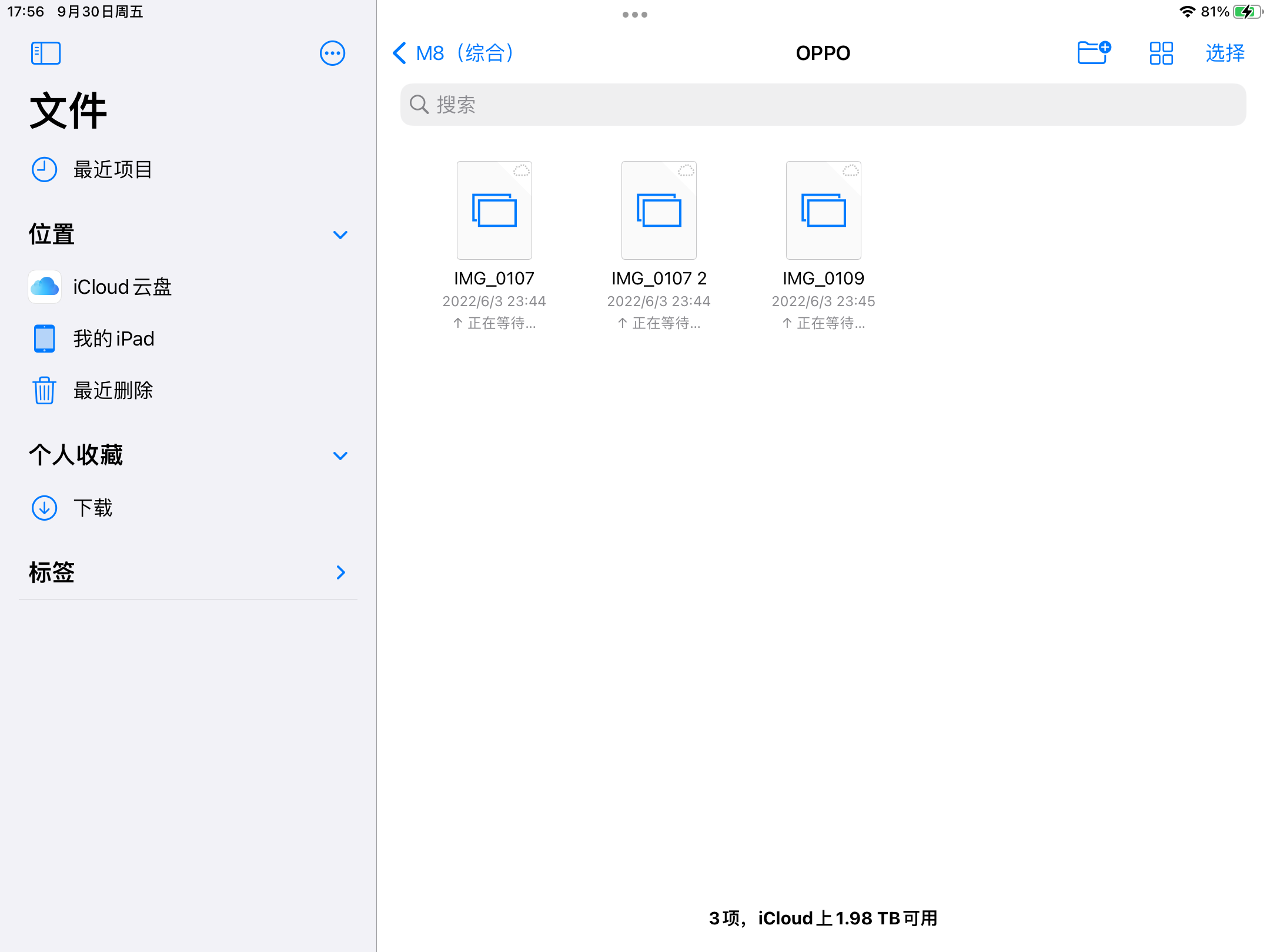
Task: Open the iCloud 云盘 location
Action: click(122, 287)
